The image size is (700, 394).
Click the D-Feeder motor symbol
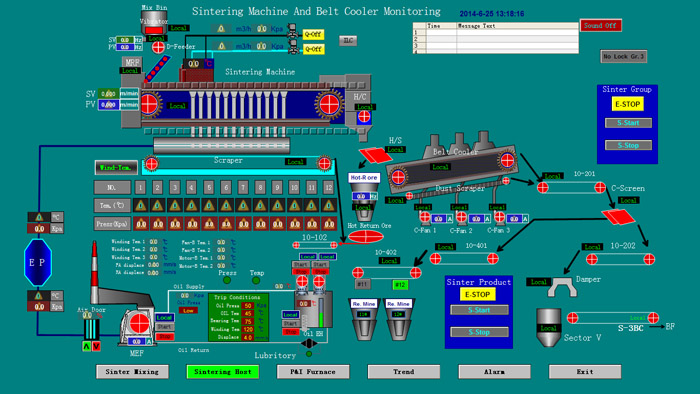point(158,47)
